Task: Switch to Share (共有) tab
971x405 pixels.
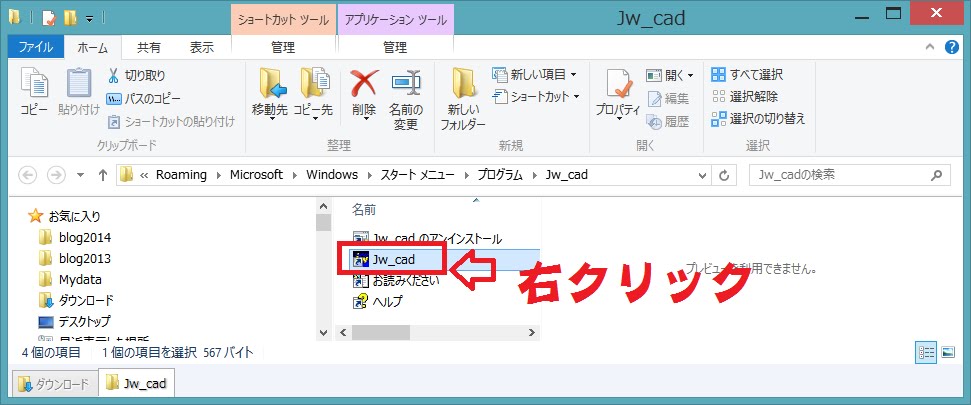Action: pos(149,48)
